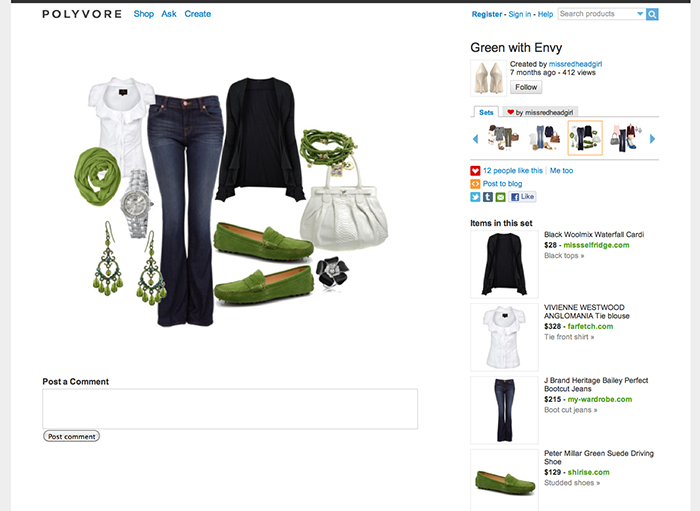Expand the Black tops category link
This screenshot has height=511, width=700.
564,256
